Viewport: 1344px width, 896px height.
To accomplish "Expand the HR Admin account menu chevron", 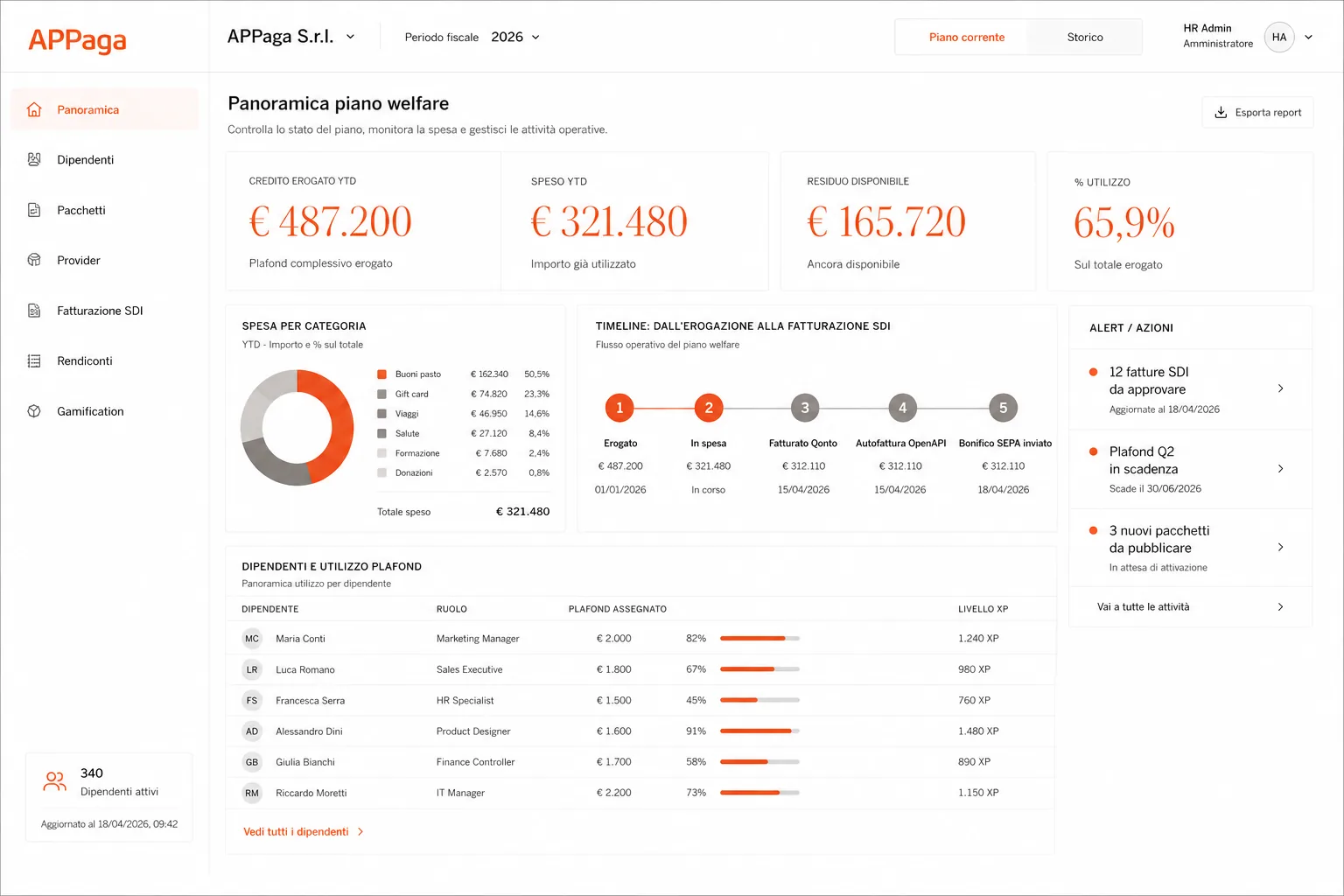I will click(1309, 37).
